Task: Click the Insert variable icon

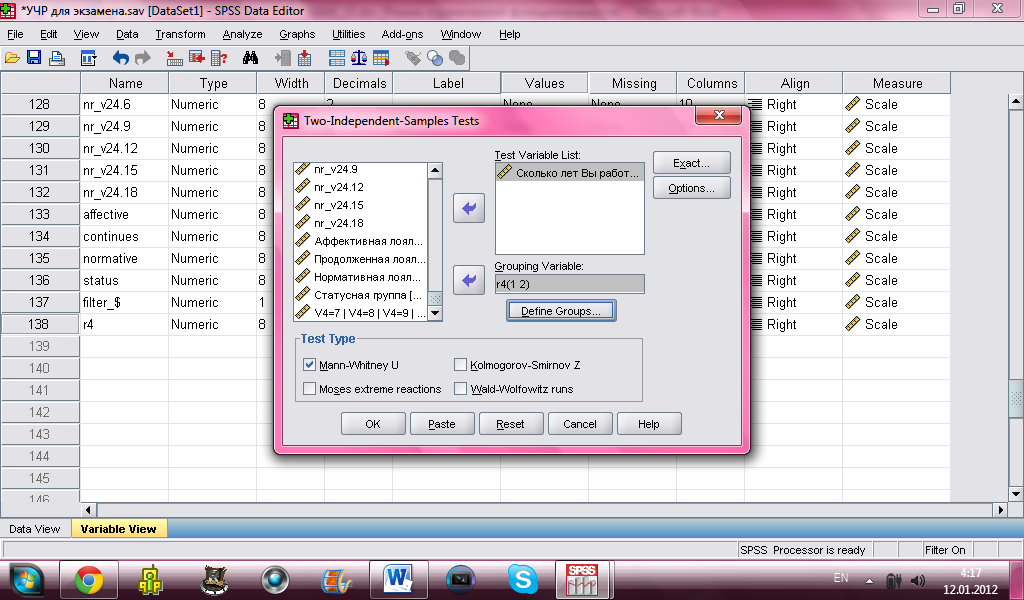Action: pos(304,58)
